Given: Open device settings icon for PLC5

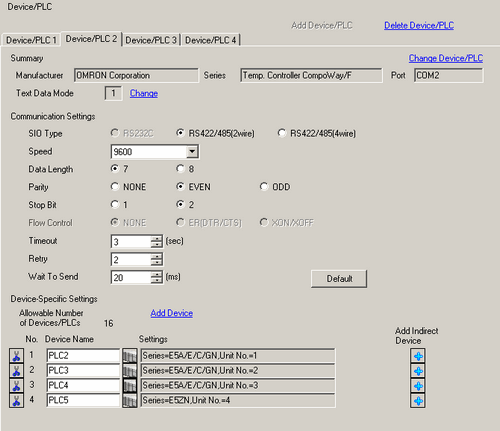Looking at the screenshot, I should point(130,400).
